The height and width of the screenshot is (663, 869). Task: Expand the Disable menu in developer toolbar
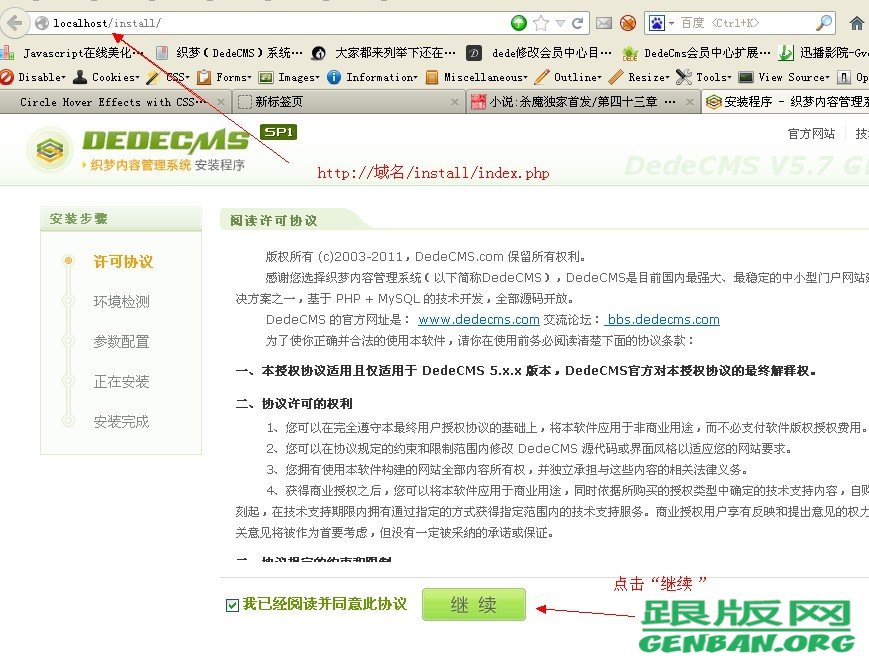tap(33, 77)
